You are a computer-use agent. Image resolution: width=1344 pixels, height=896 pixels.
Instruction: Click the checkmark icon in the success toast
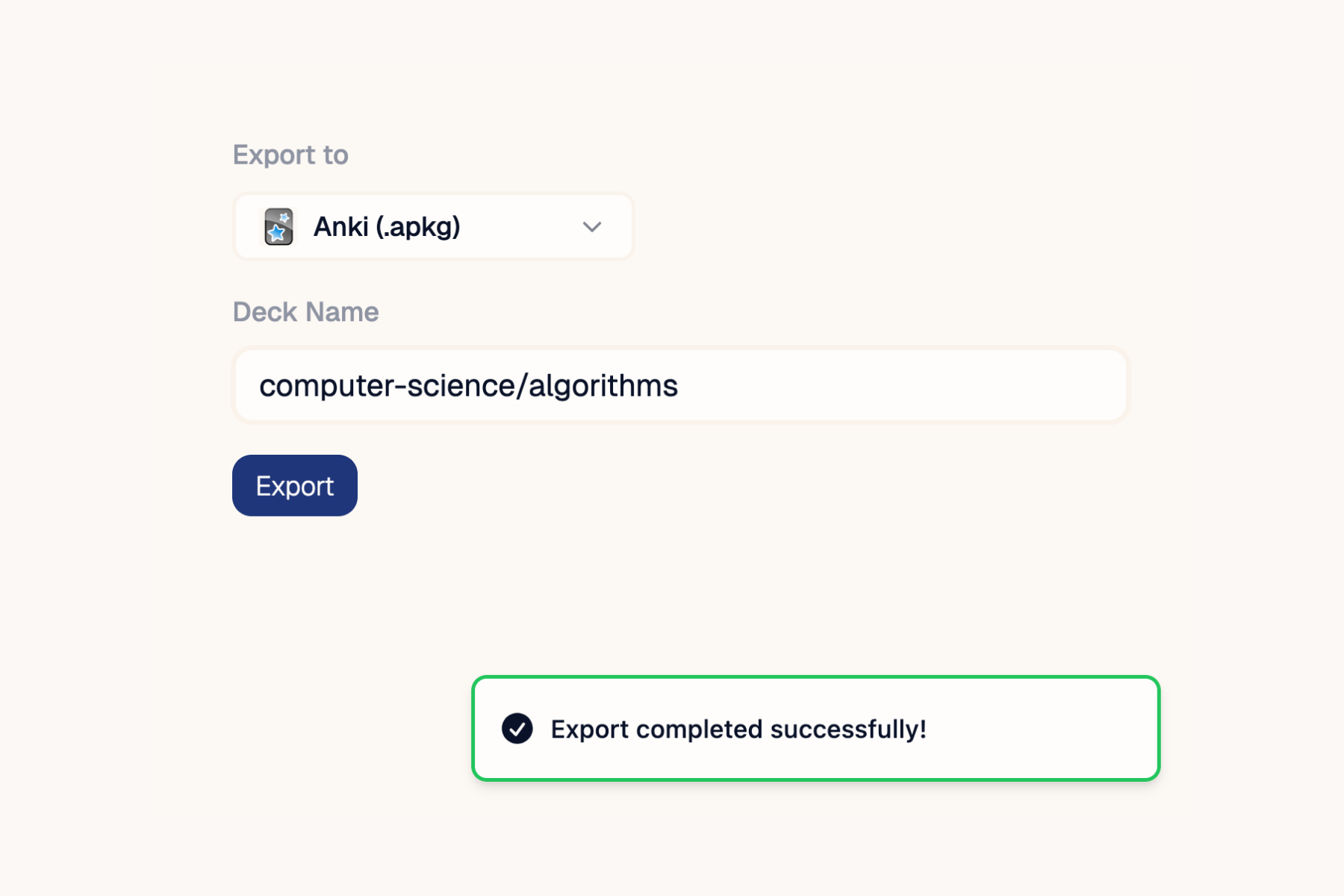click(517, 729)
